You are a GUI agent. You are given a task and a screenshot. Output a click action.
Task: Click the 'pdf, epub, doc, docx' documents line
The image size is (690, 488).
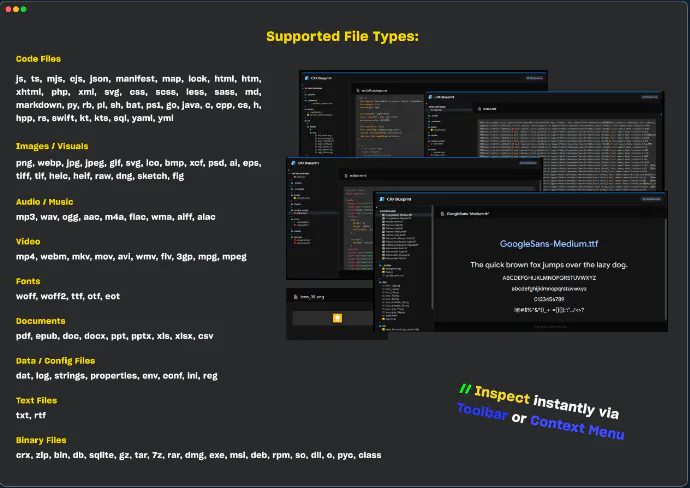click(x=114, y=336)
